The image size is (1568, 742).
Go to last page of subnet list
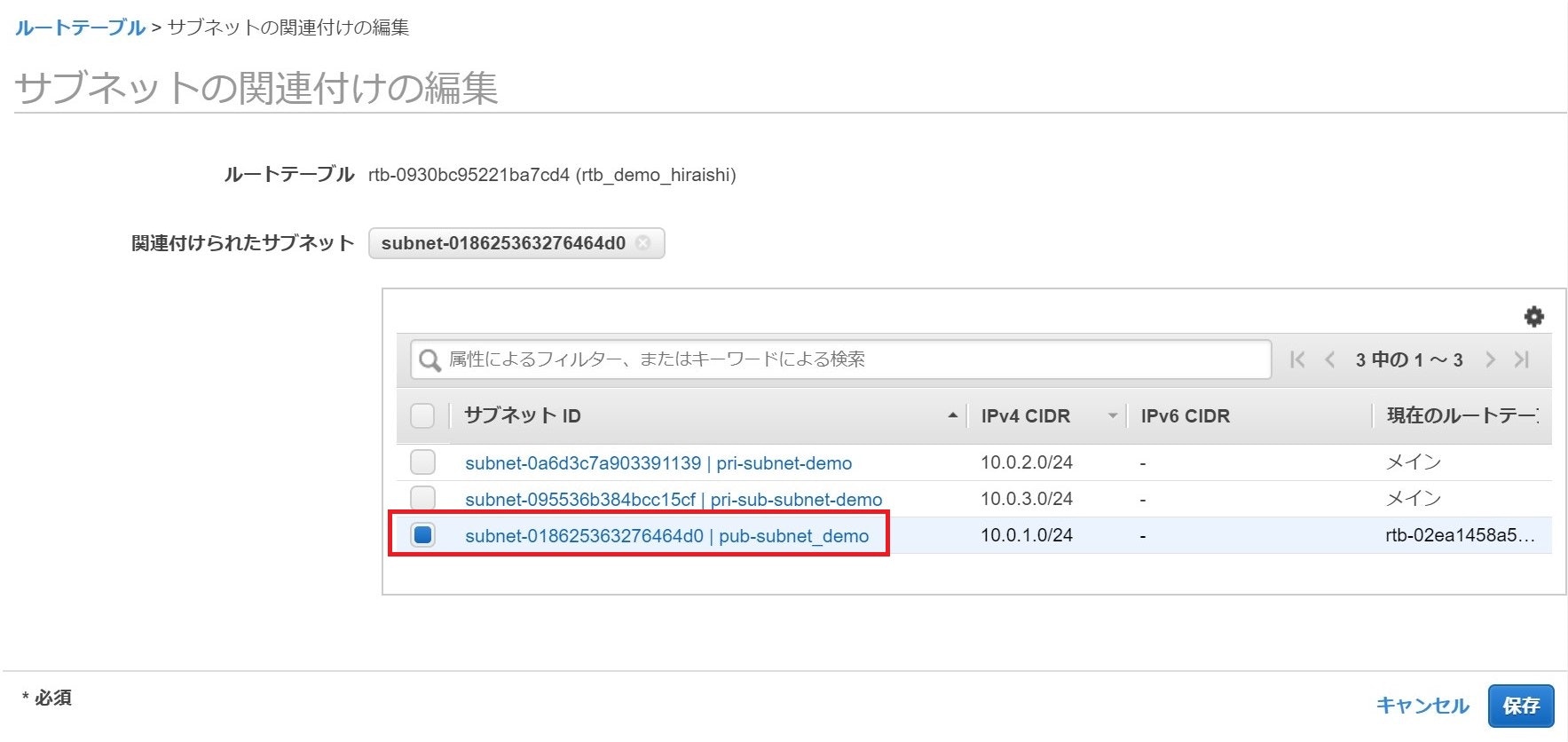coord(1522,359)
